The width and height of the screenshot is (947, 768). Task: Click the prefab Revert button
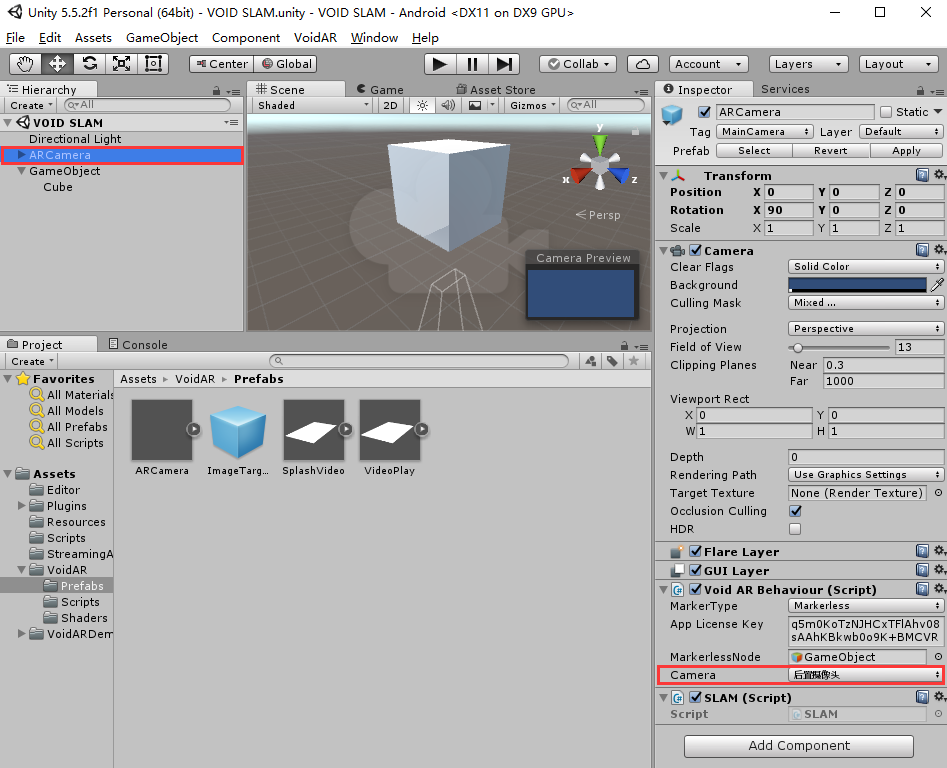pyautogui.click(x=830, y=150)
